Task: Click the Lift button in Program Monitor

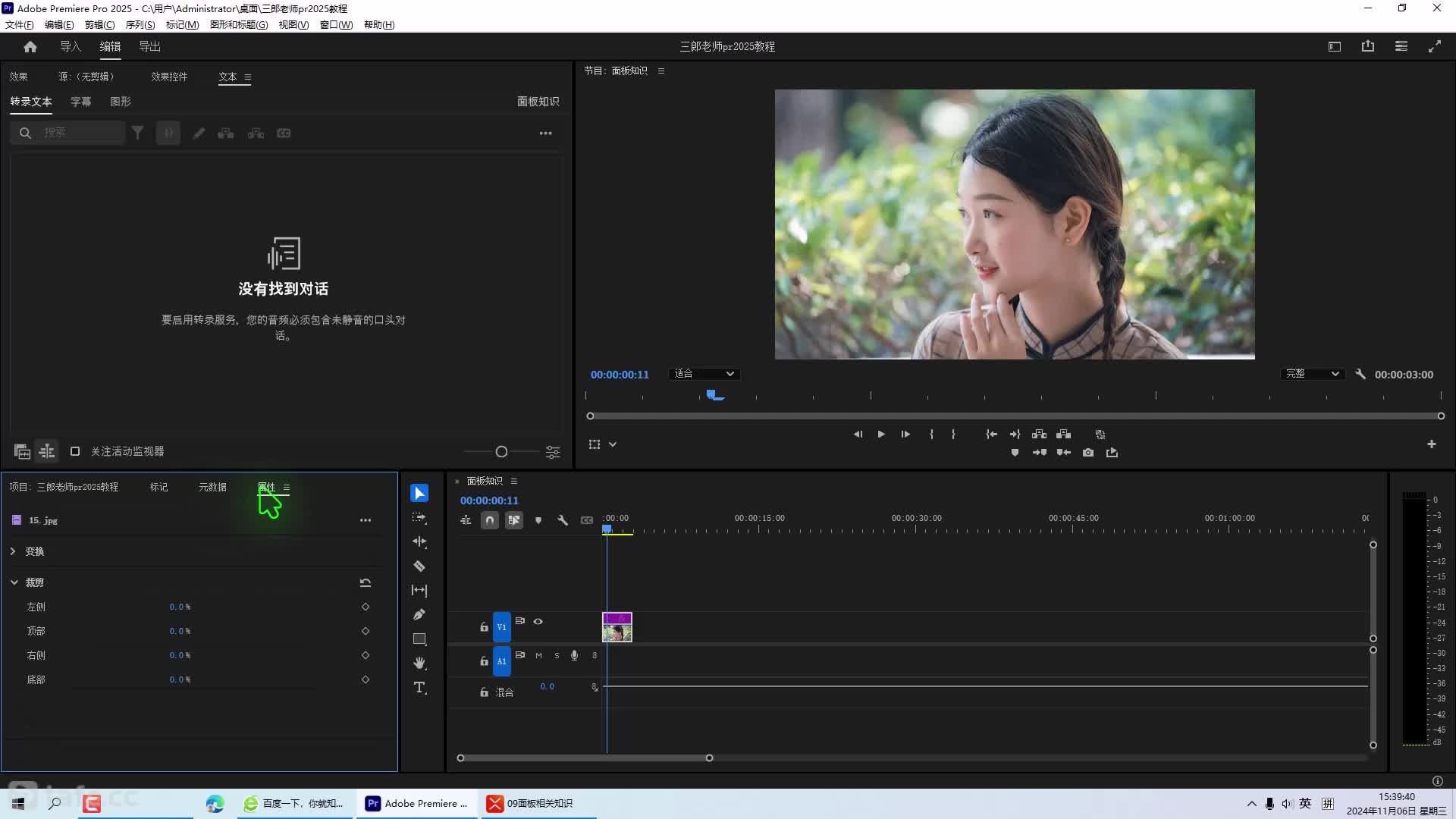Action: tap(1039, 435)
